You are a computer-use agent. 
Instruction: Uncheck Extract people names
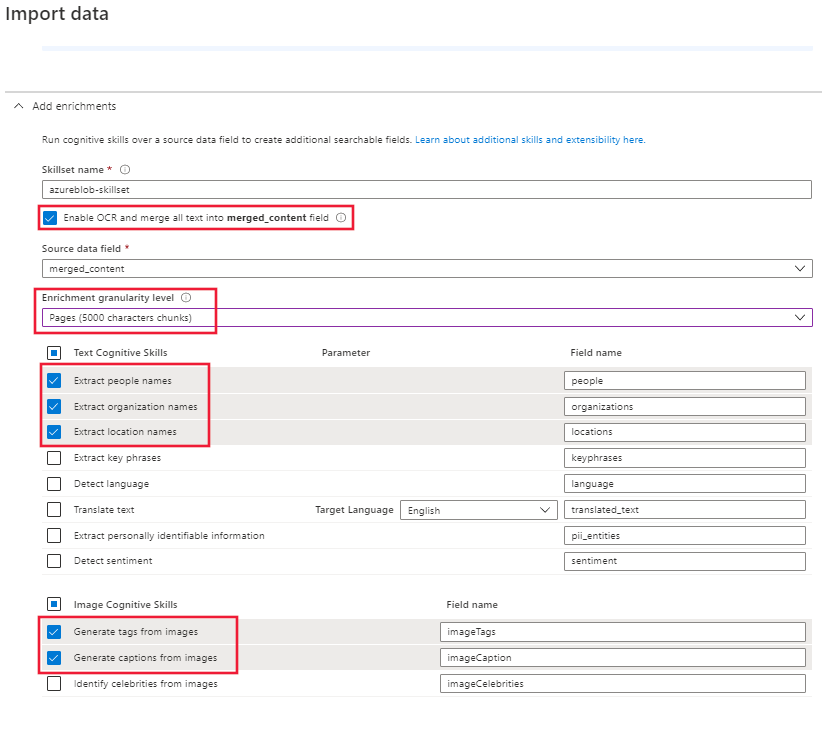pos(54,381)
